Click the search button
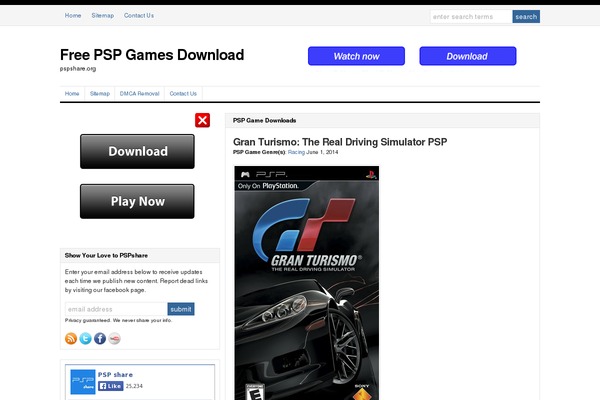This screenshot has height=400, width=600. click(x=526, y=16)
